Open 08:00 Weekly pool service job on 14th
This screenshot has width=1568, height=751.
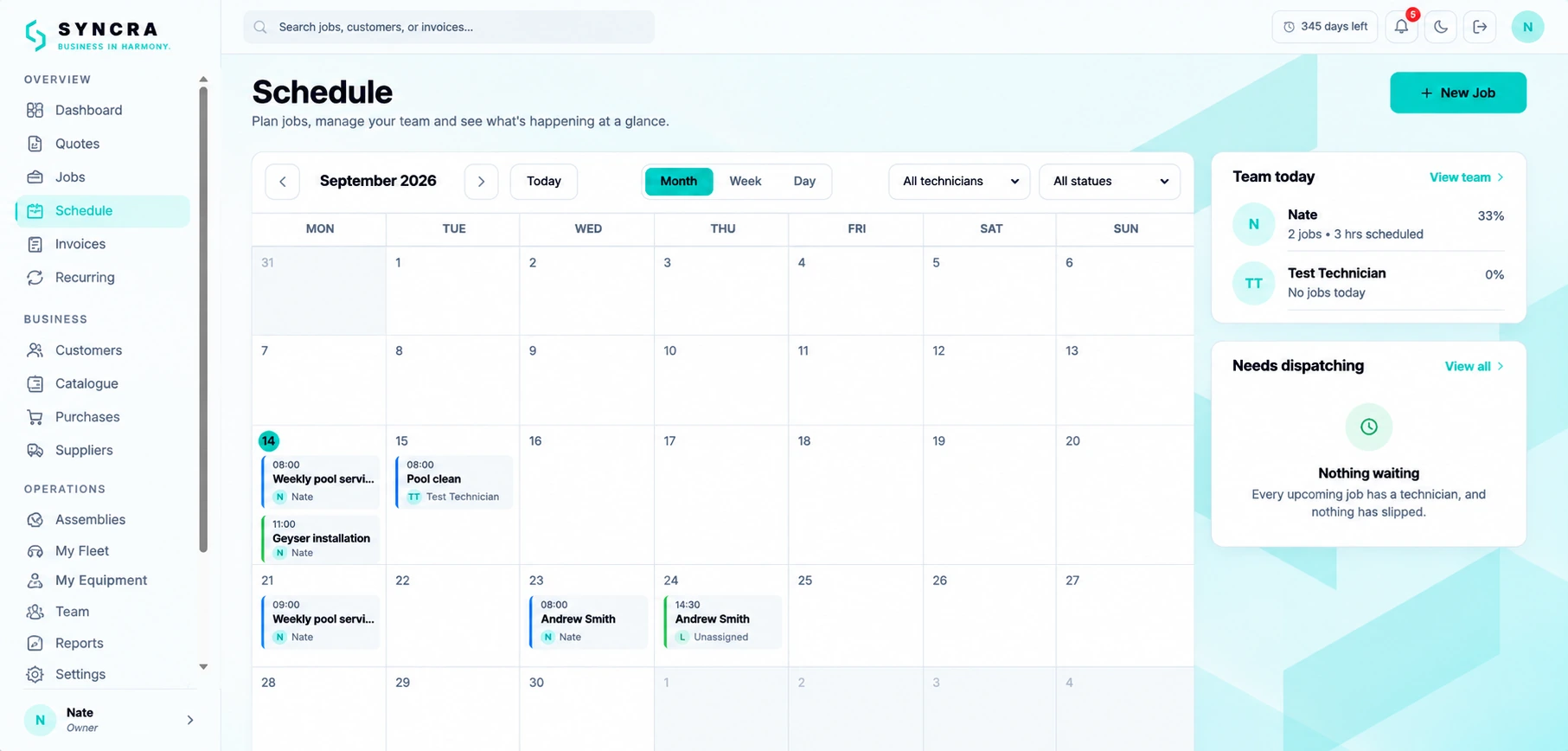[321, 481]
